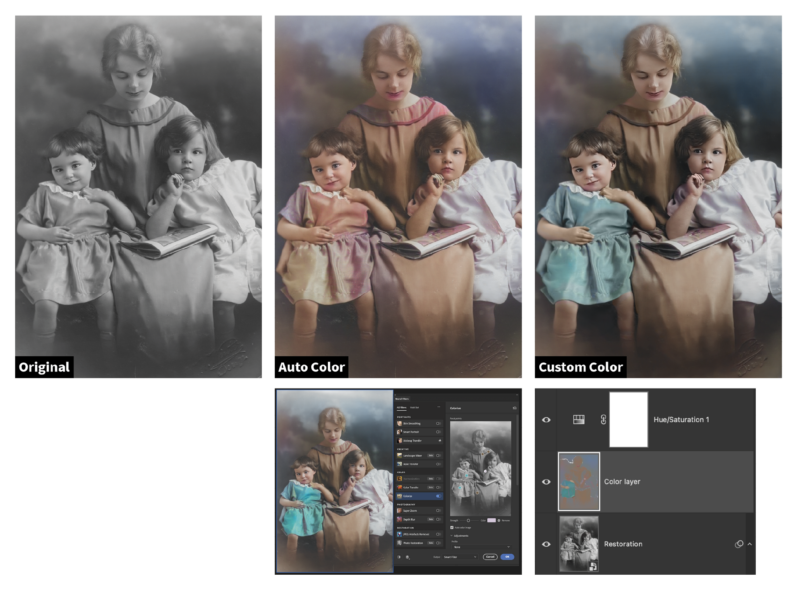Click the OK button in Neural Filters

[507, 557]
